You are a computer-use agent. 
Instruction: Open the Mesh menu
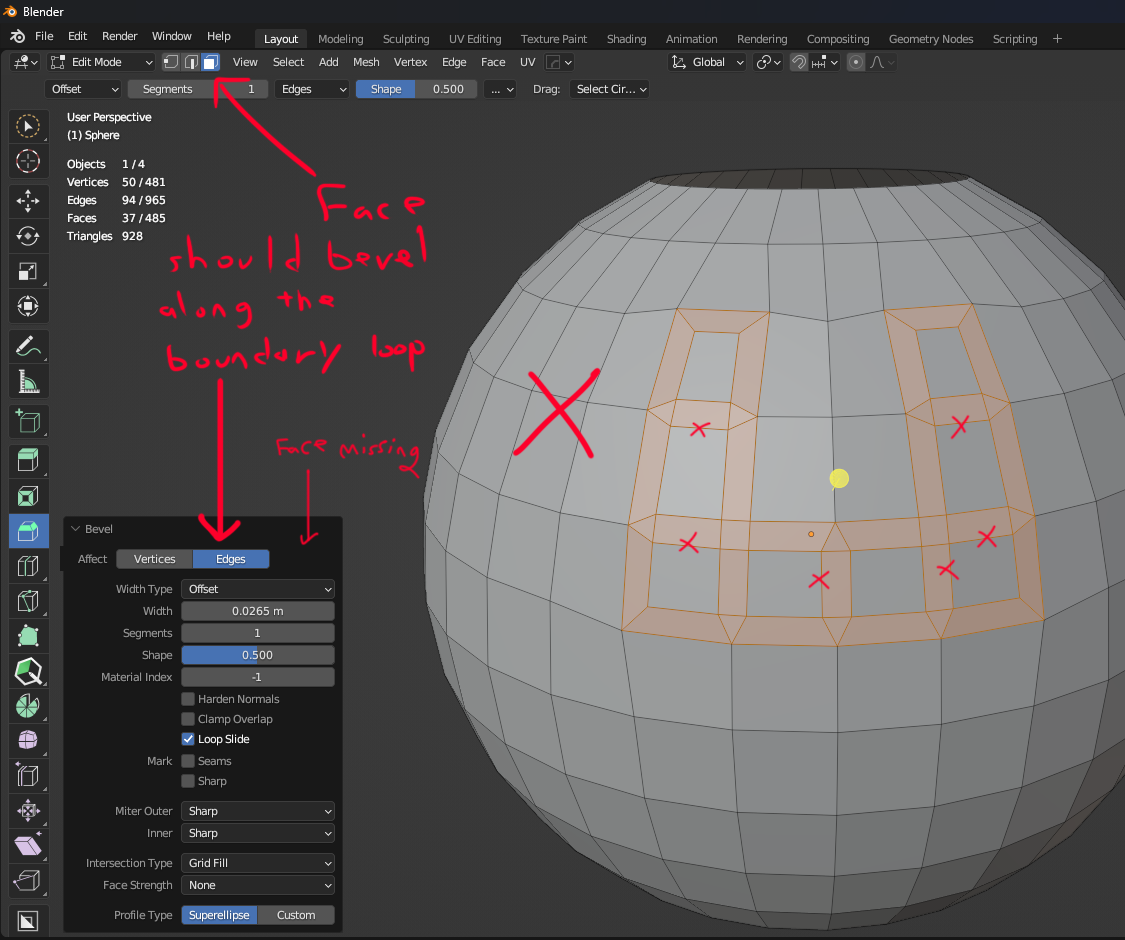click(366, 62)
